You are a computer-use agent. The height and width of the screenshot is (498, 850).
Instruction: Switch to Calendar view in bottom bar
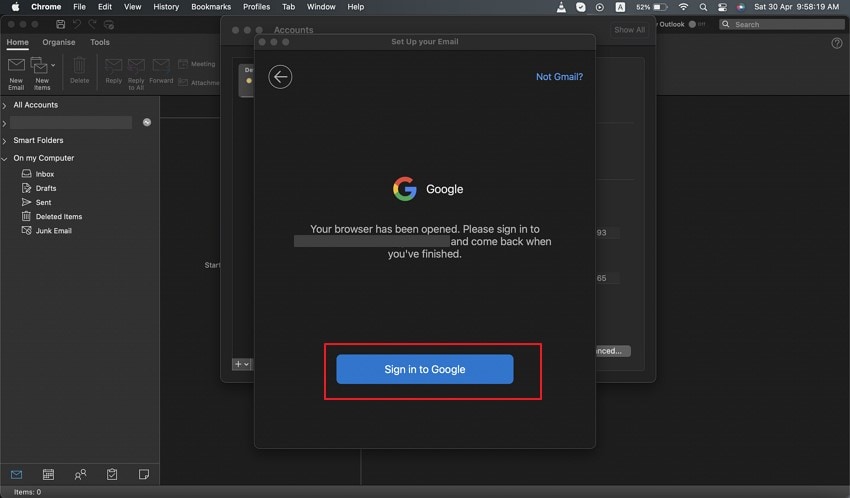click(x=48, y=475)
